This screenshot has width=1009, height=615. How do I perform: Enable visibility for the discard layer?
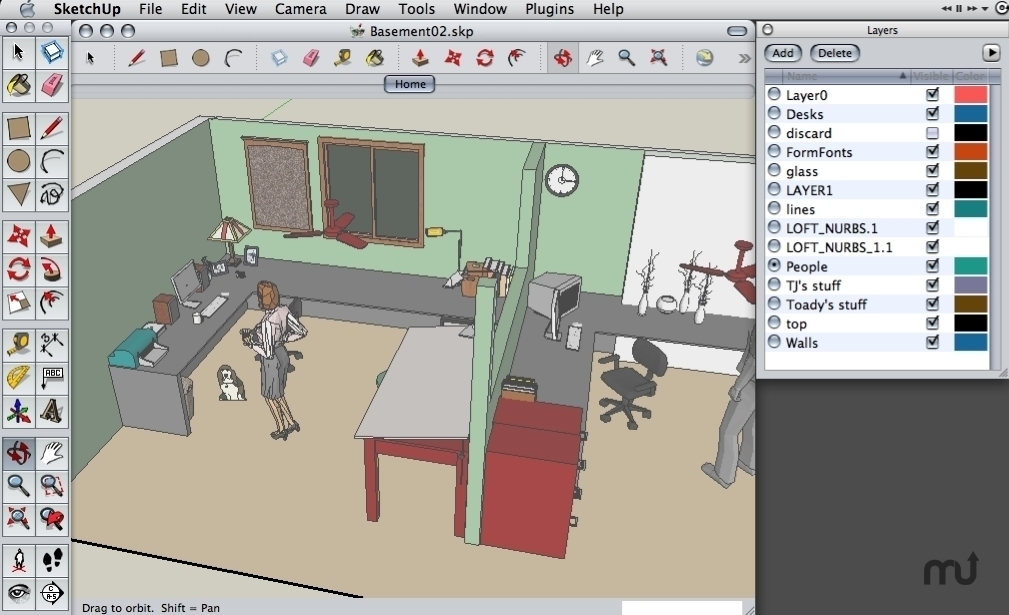coord(932,132)
